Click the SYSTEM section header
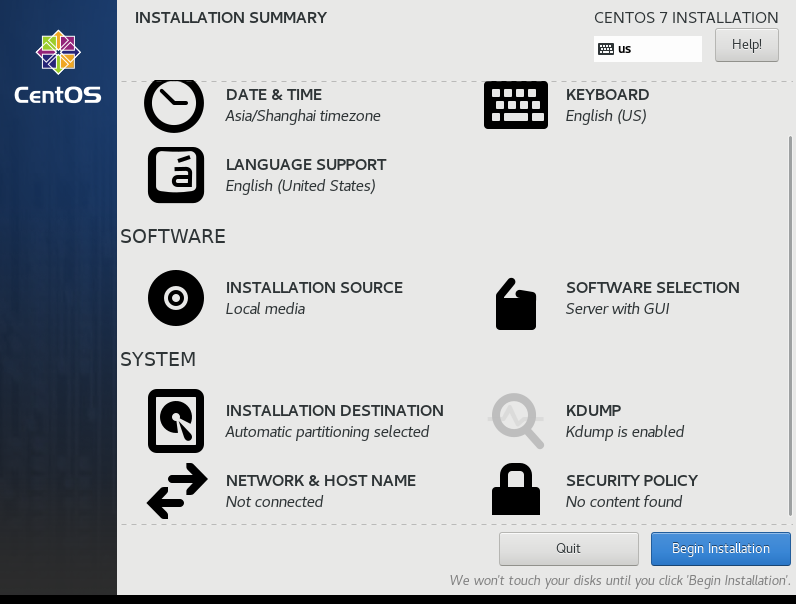Image resolution: width=796 pixels, height=604 pixels. 158,360
